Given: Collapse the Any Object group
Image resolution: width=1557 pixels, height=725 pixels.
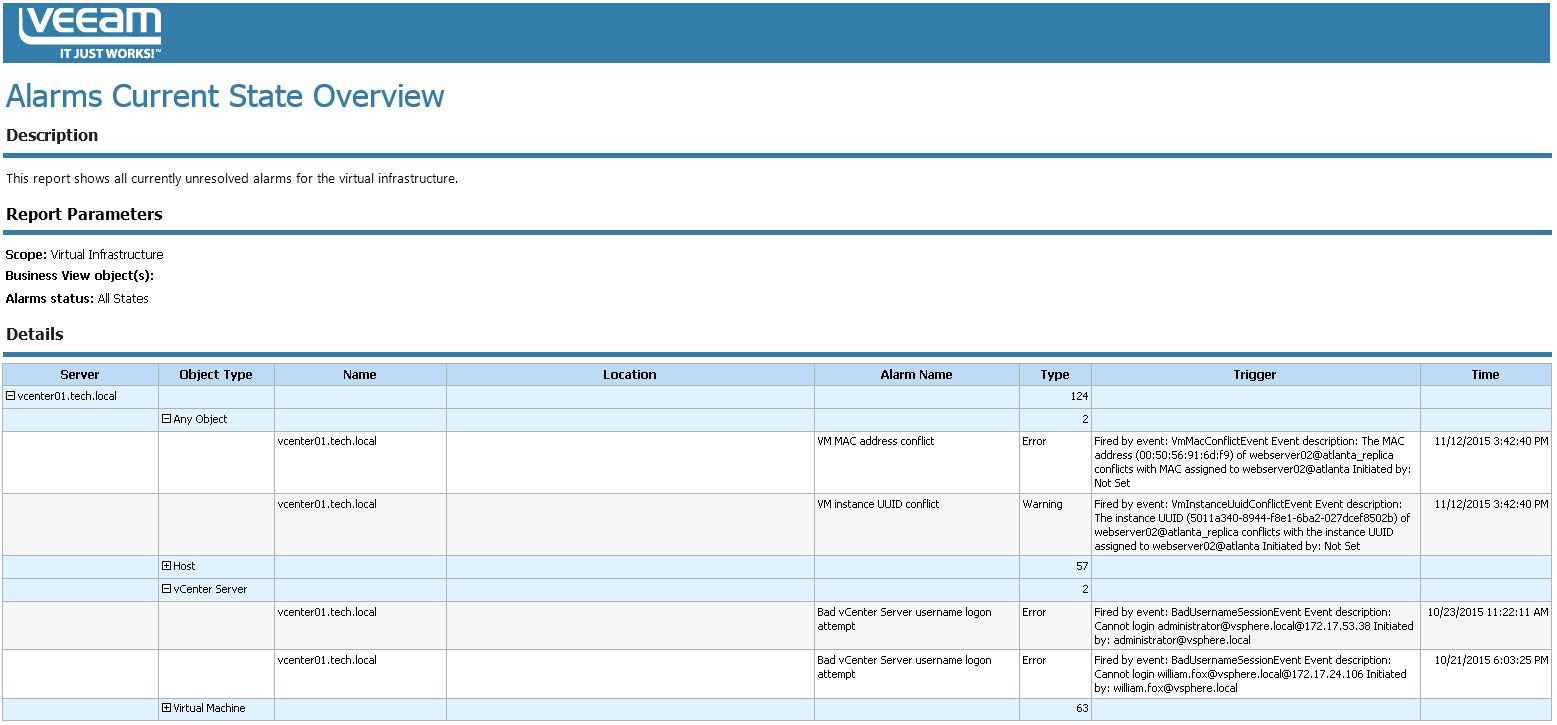Looking at the screenshot, I should (167, 419).
